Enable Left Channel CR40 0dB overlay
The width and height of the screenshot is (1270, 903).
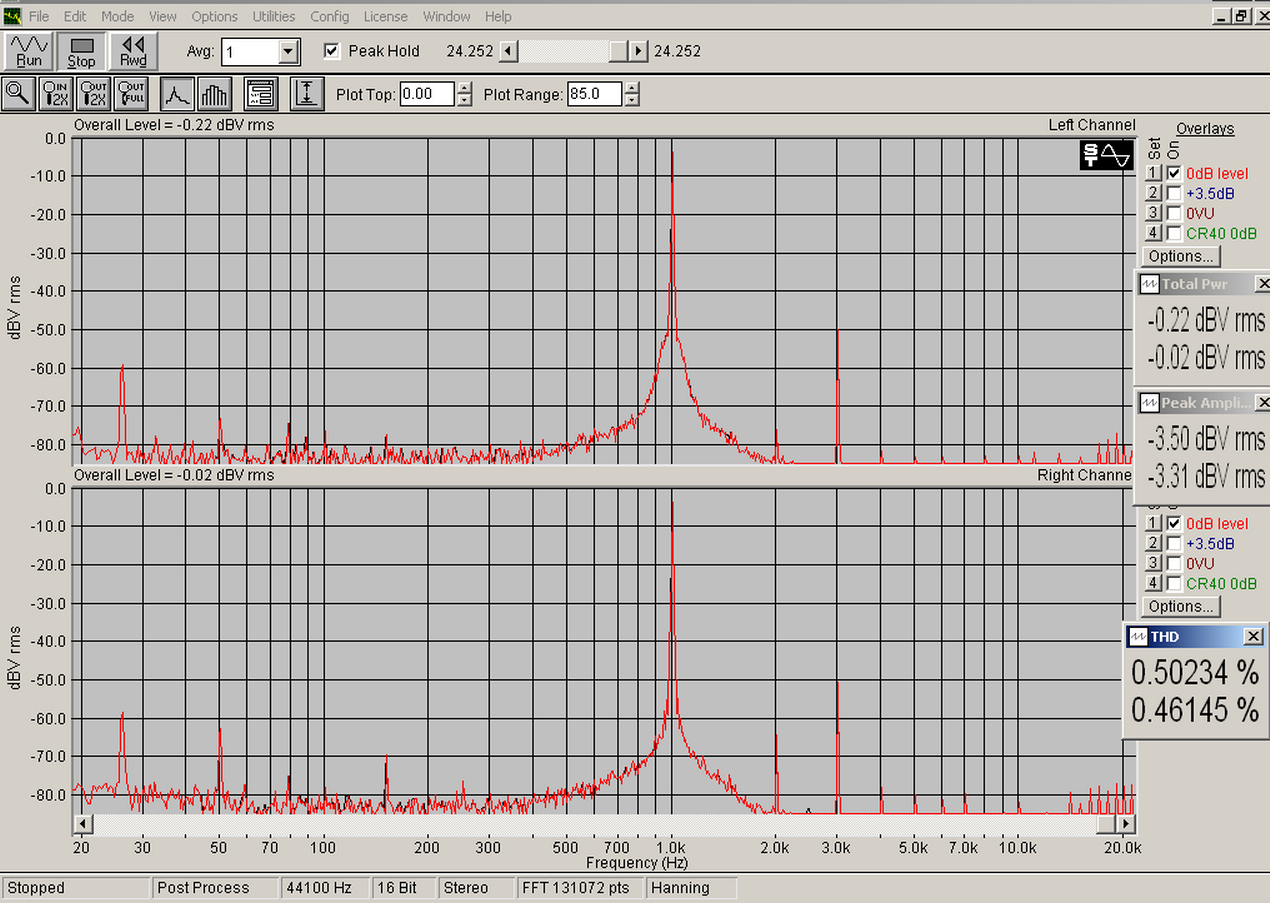(x=1174, y=233)
